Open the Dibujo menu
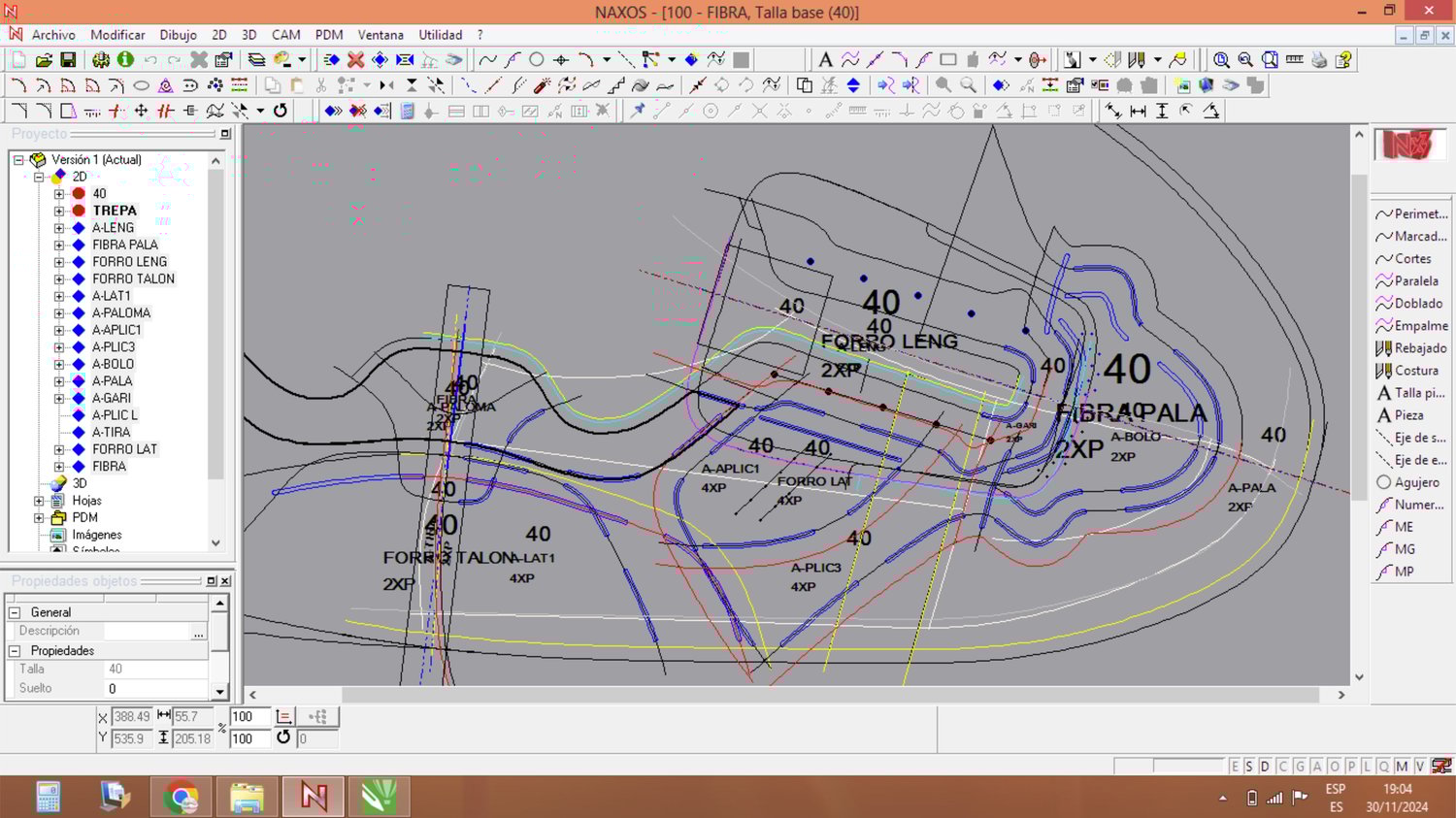Viewport: 1456px width, 818px height. pos(178,35)
